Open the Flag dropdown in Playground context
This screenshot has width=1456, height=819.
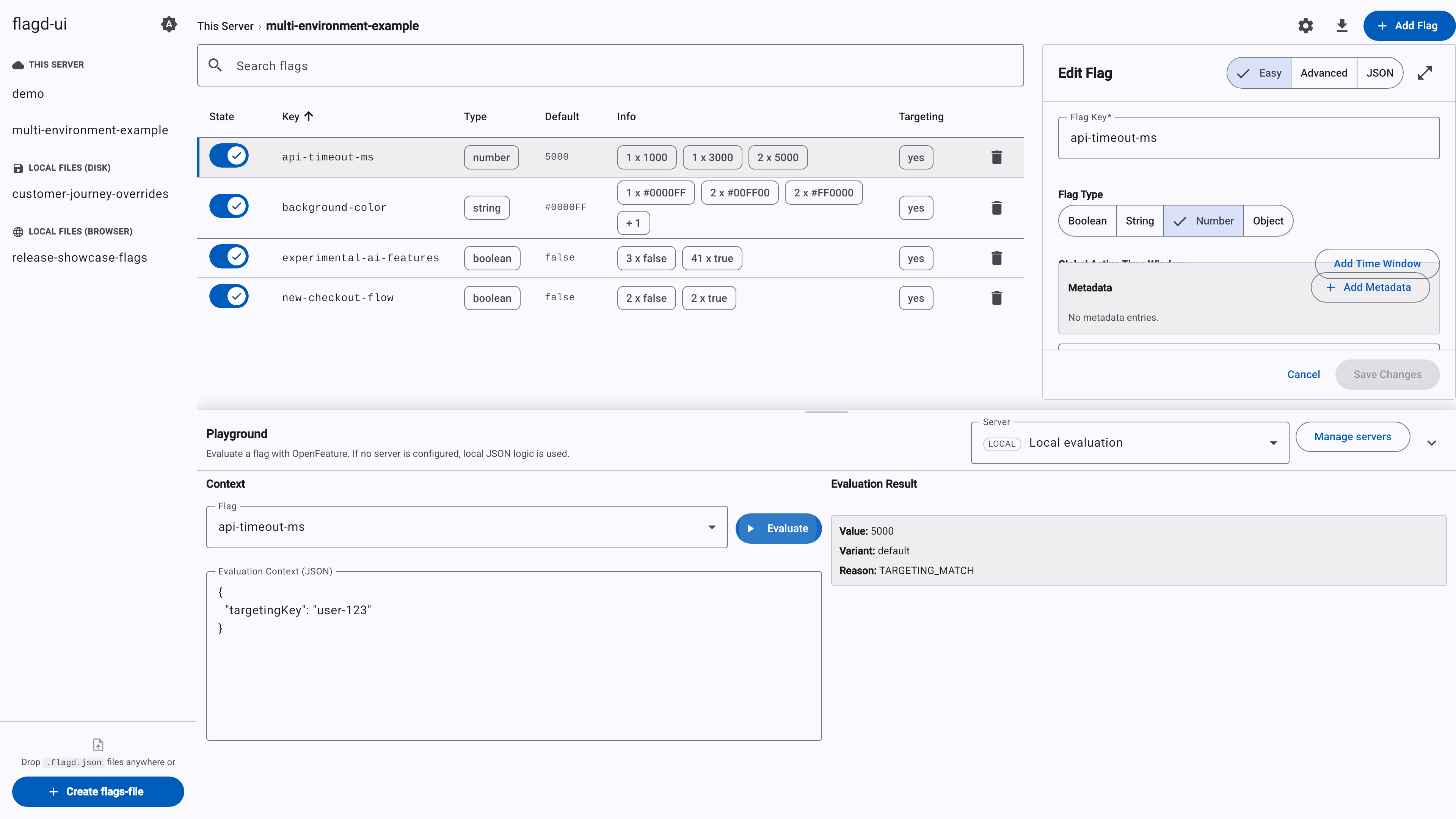466,527
